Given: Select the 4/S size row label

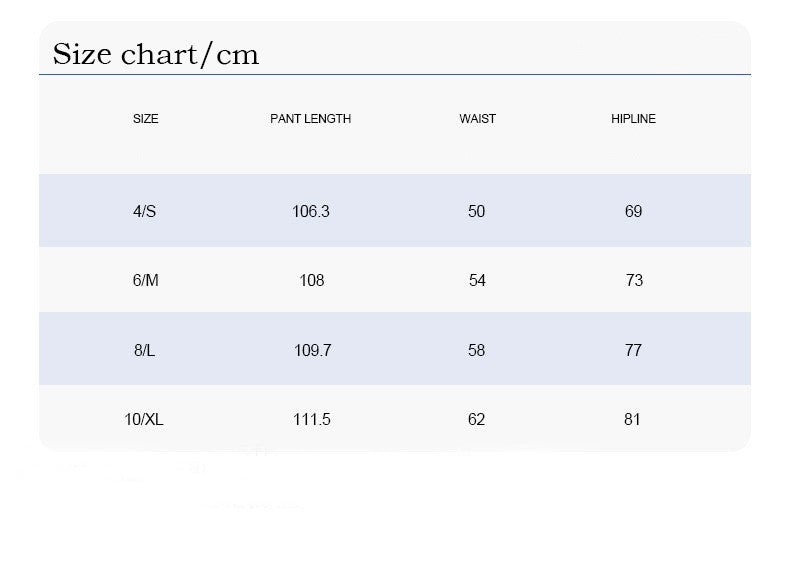Looking at the screenshot, I should coord(145,211).
